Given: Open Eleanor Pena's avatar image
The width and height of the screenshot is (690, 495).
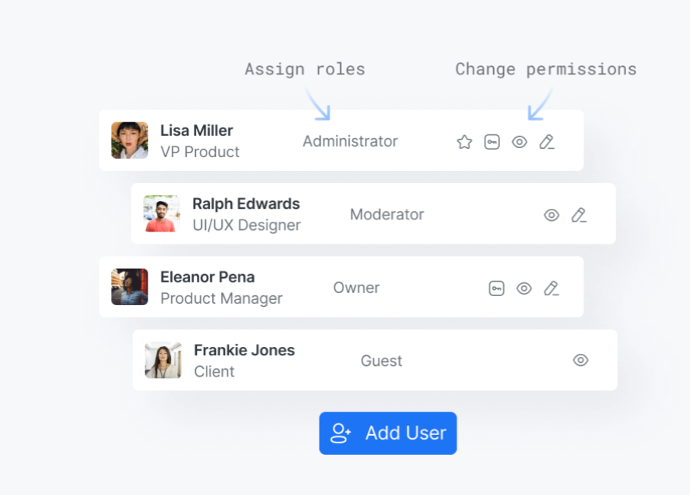Looking at the screenshot, I should coord(130,287).
